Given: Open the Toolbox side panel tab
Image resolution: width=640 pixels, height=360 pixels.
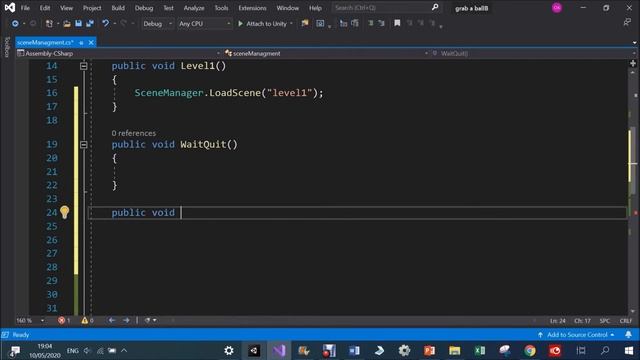Looking at the screenshot, I should click(7, 47).
